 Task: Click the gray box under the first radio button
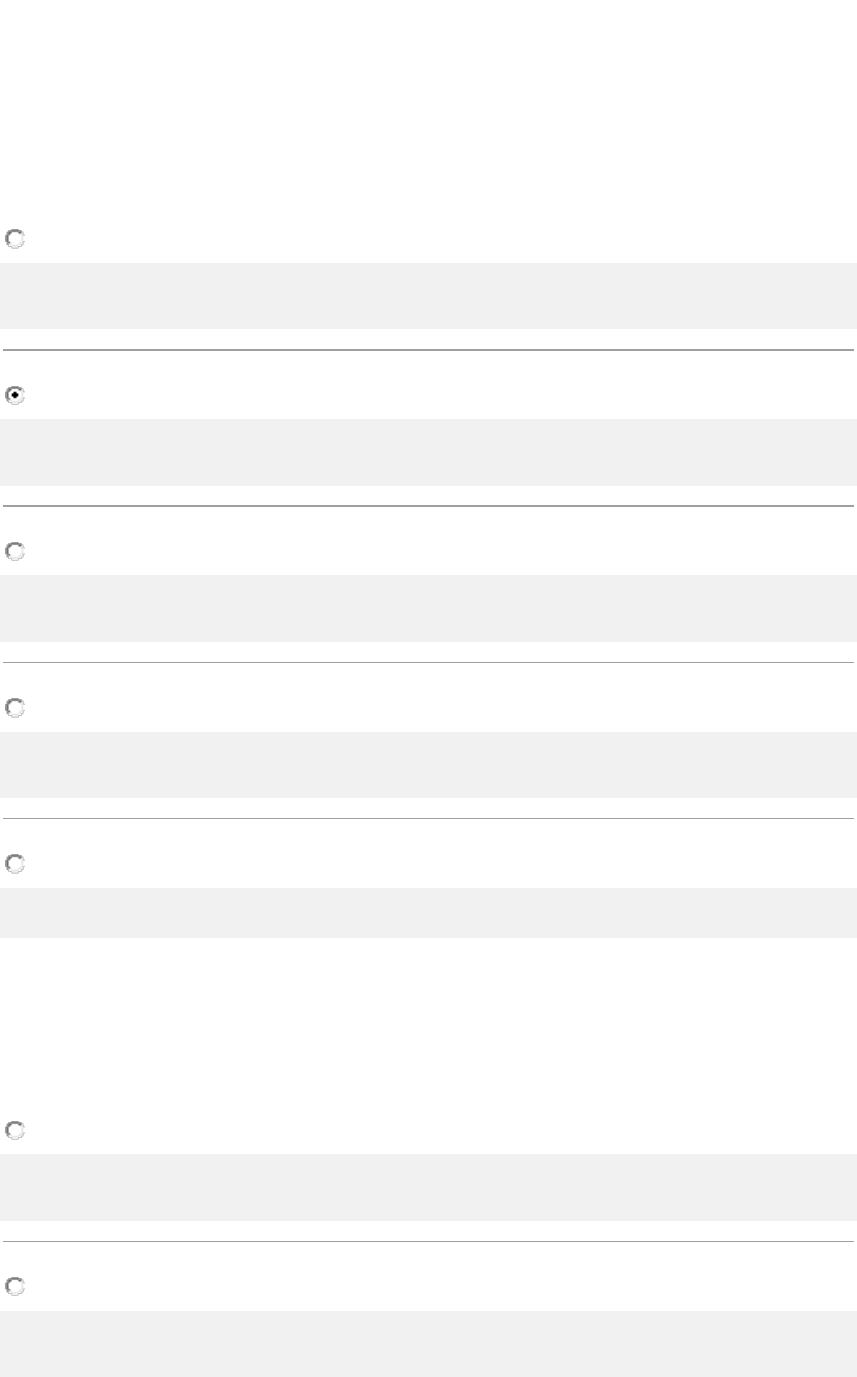pos(428,296)
